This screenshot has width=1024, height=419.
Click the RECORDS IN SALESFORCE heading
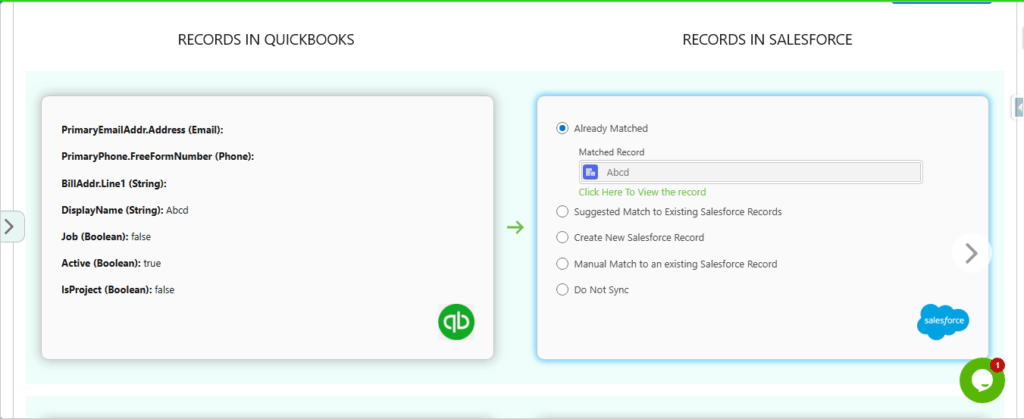[767, 40]
